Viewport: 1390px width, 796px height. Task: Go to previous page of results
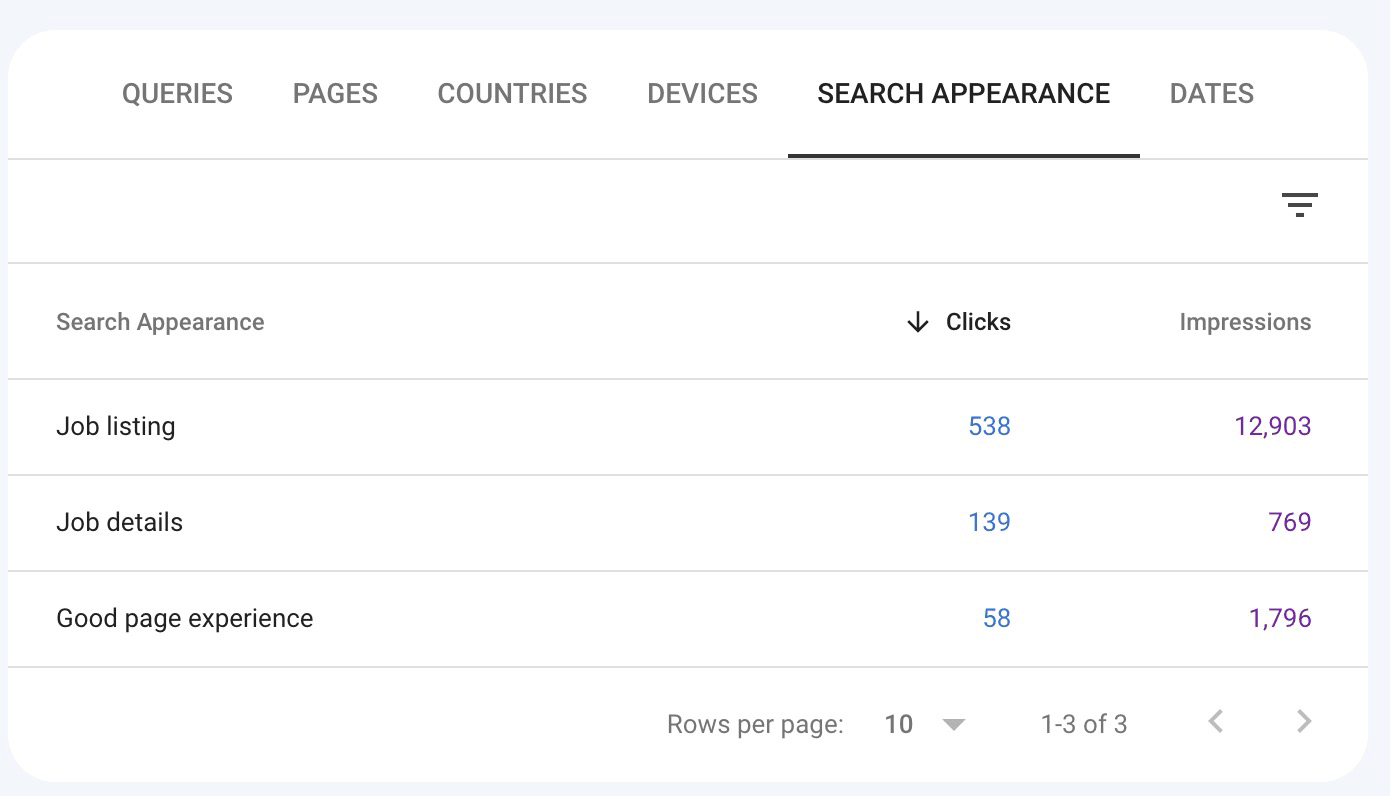click(1216, 722)
